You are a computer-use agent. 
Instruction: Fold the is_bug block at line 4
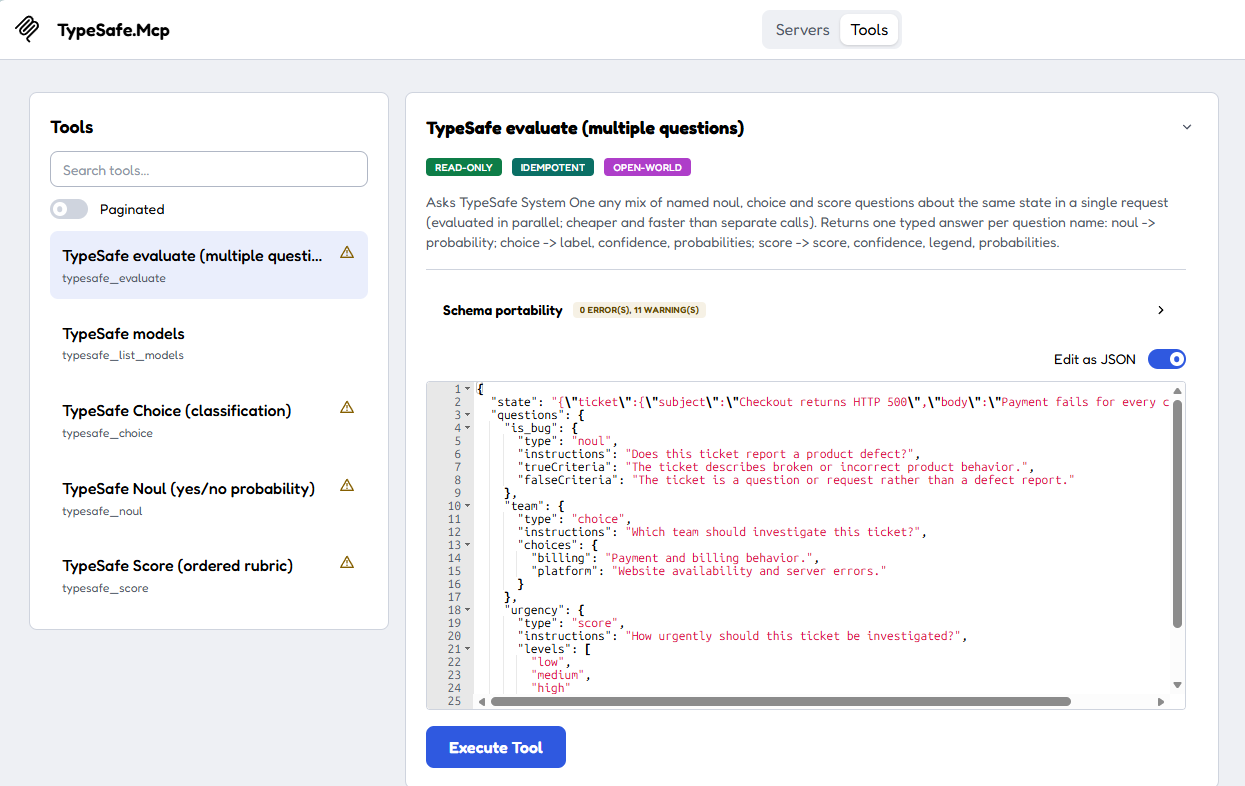pos(468,428)
